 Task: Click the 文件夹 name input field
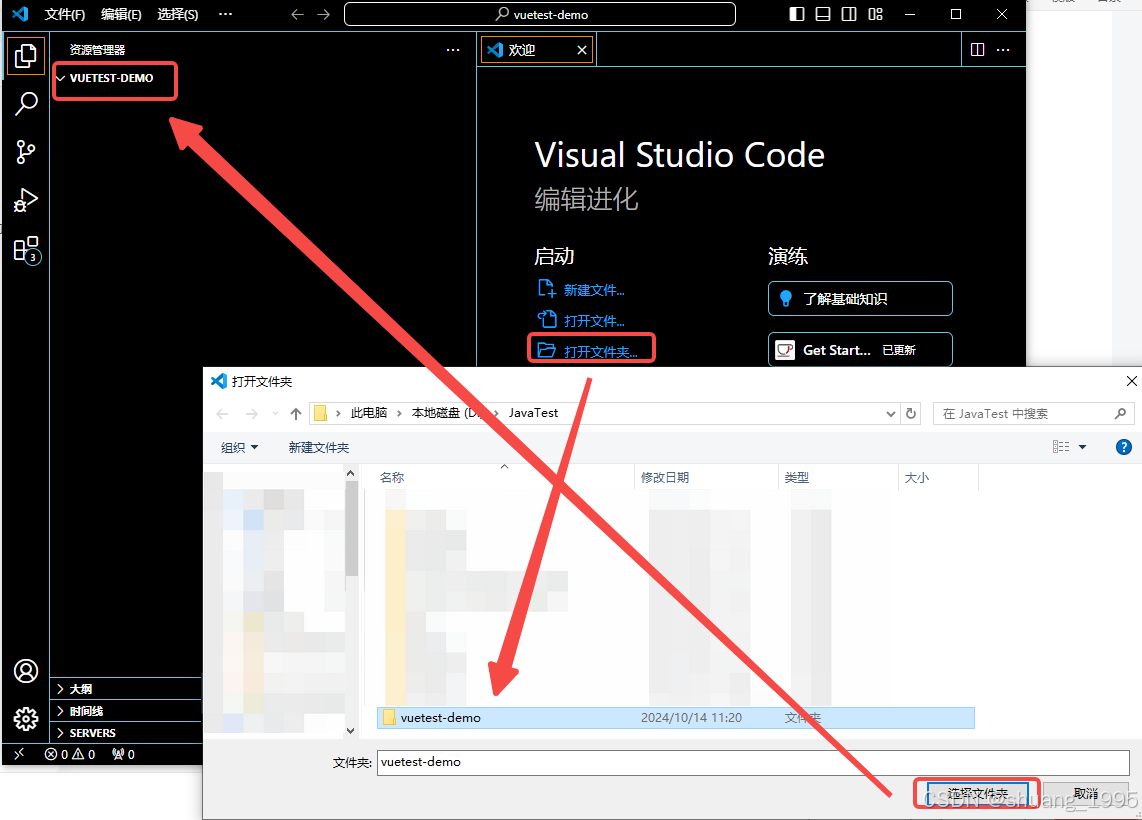tap(753, 762)
